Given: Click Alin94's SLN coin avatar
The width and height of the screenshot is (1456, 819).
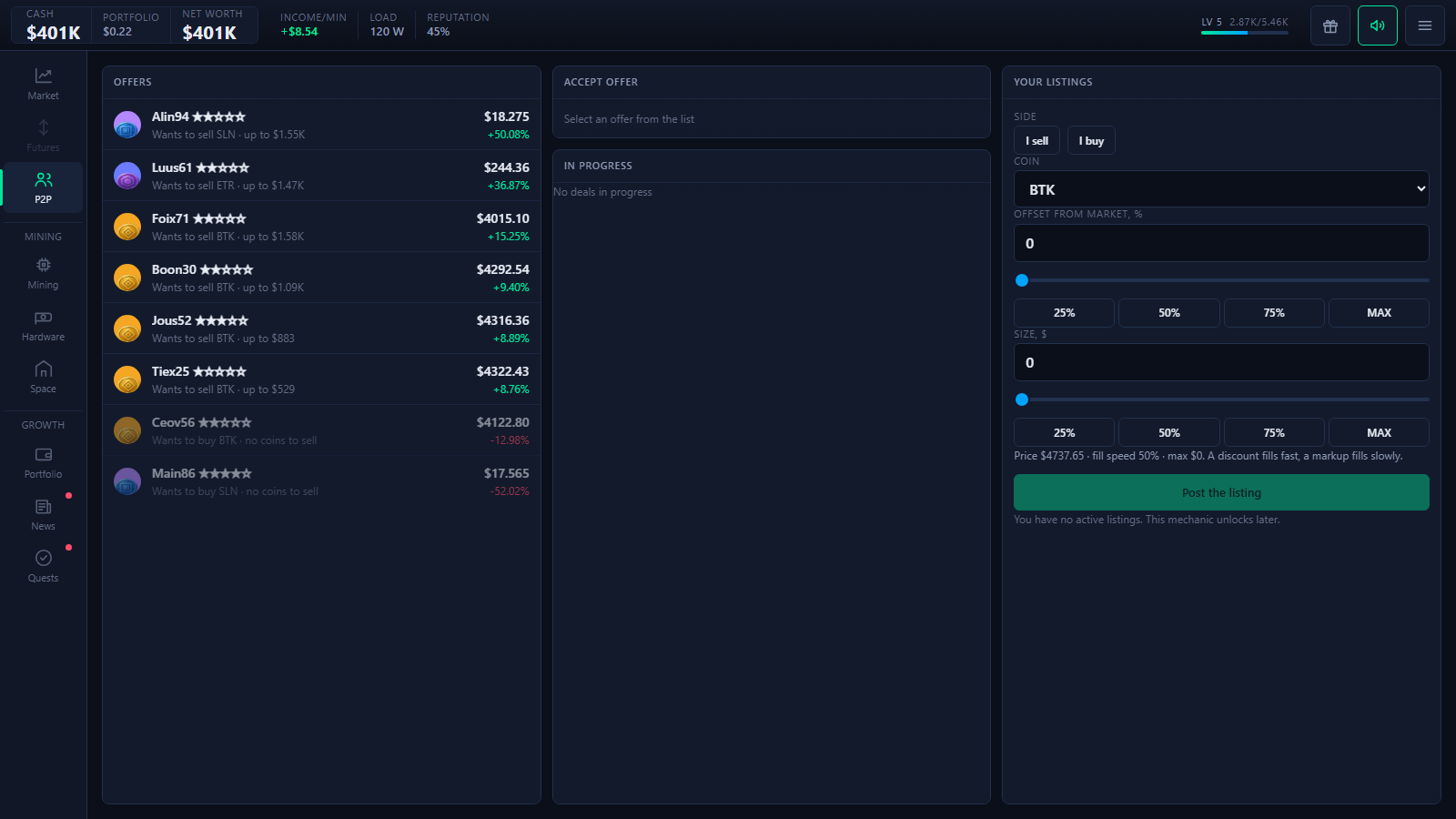Looking at the screenshot, I should [127, 125].
